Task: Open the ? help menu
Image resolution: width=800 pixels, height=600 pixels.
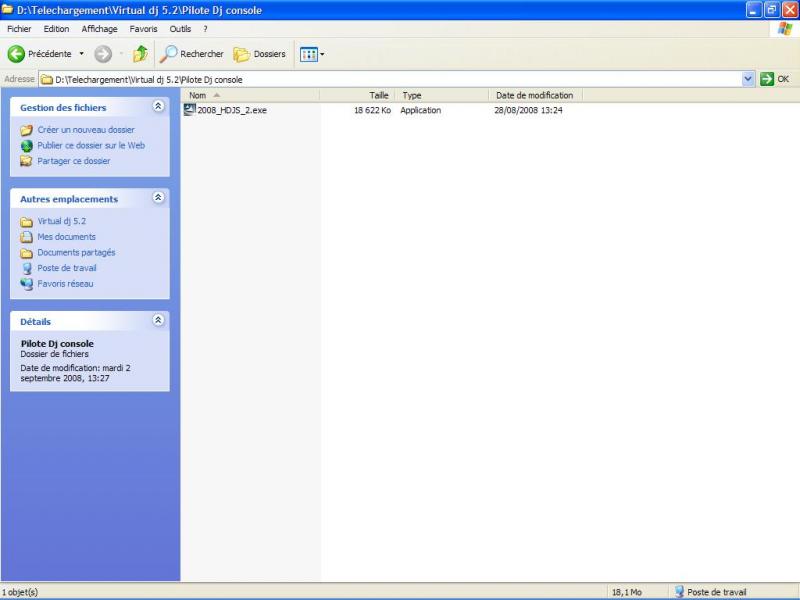Action: 205,29
